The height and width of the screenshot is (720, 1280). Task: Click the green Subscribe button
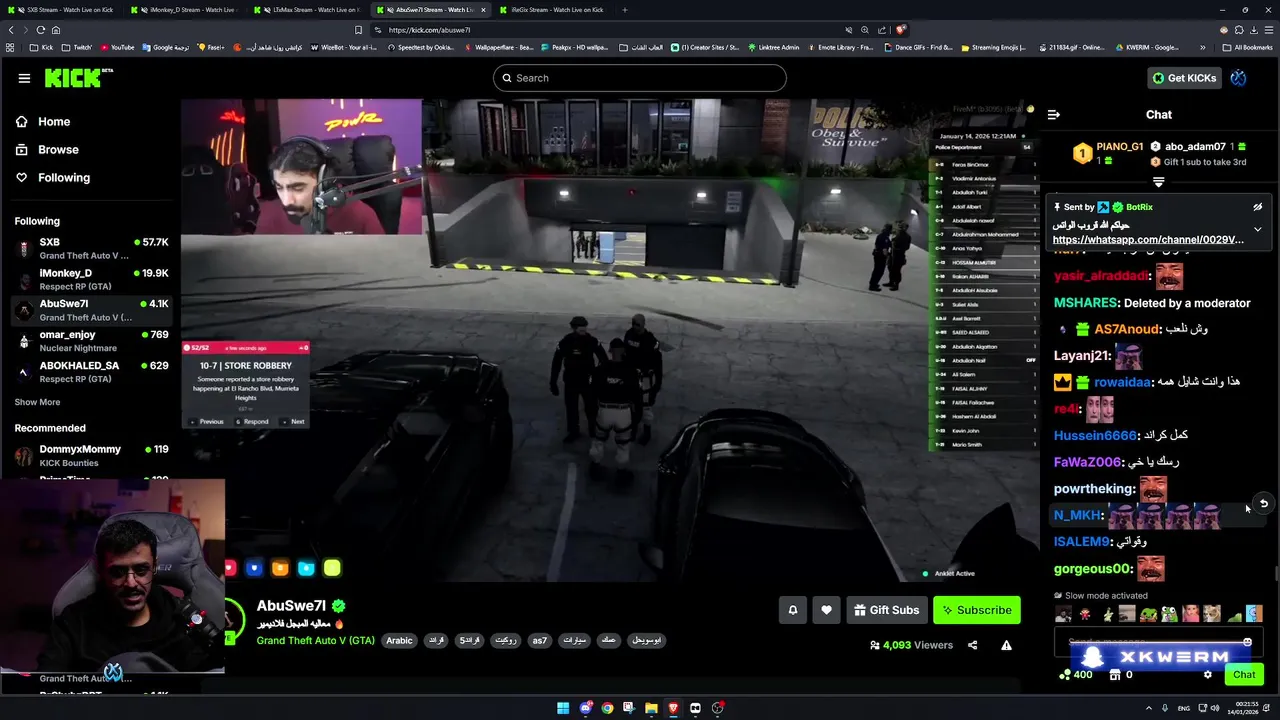977,610
